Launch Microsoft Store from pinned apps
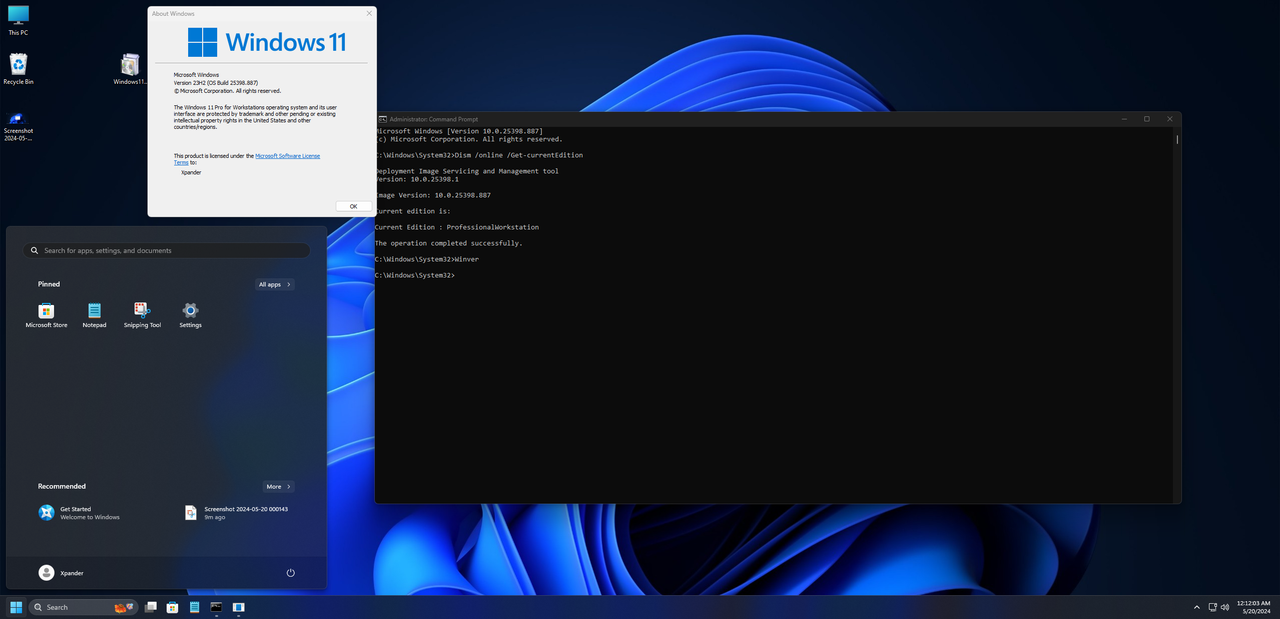Viewport: 1280px width, 619px height. coord(46,315)
